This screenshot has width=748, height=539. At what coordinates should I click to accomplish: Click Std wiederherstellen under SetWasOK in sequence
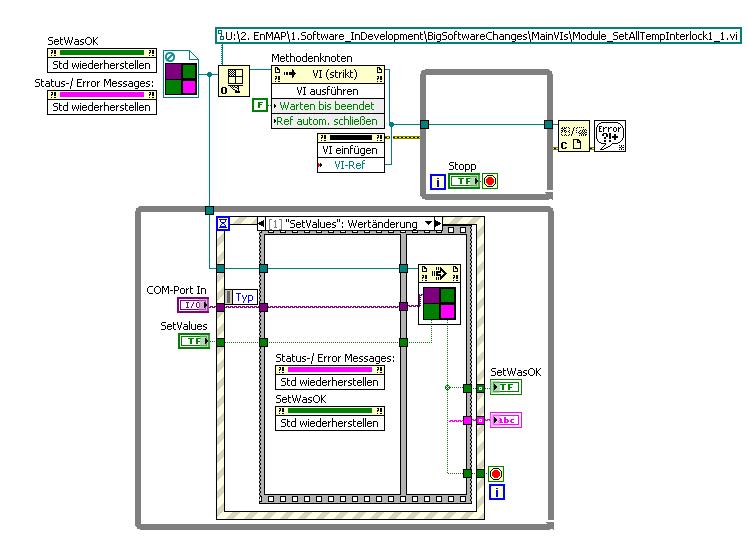click(330, 423)
